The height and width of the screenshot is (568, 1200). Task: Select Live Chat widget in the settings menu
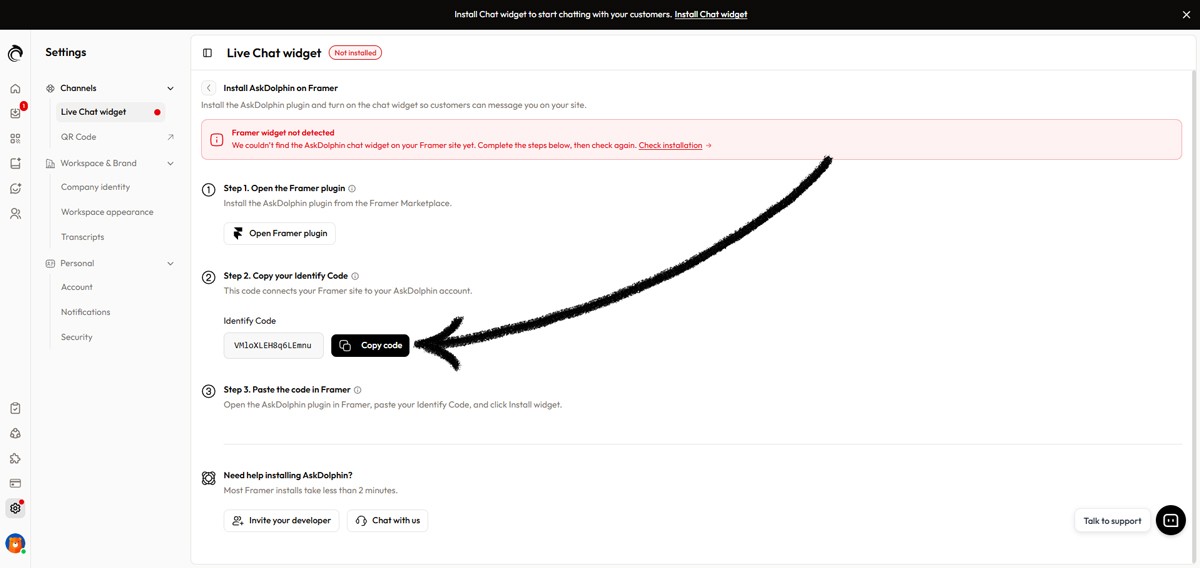coord(108,112)
